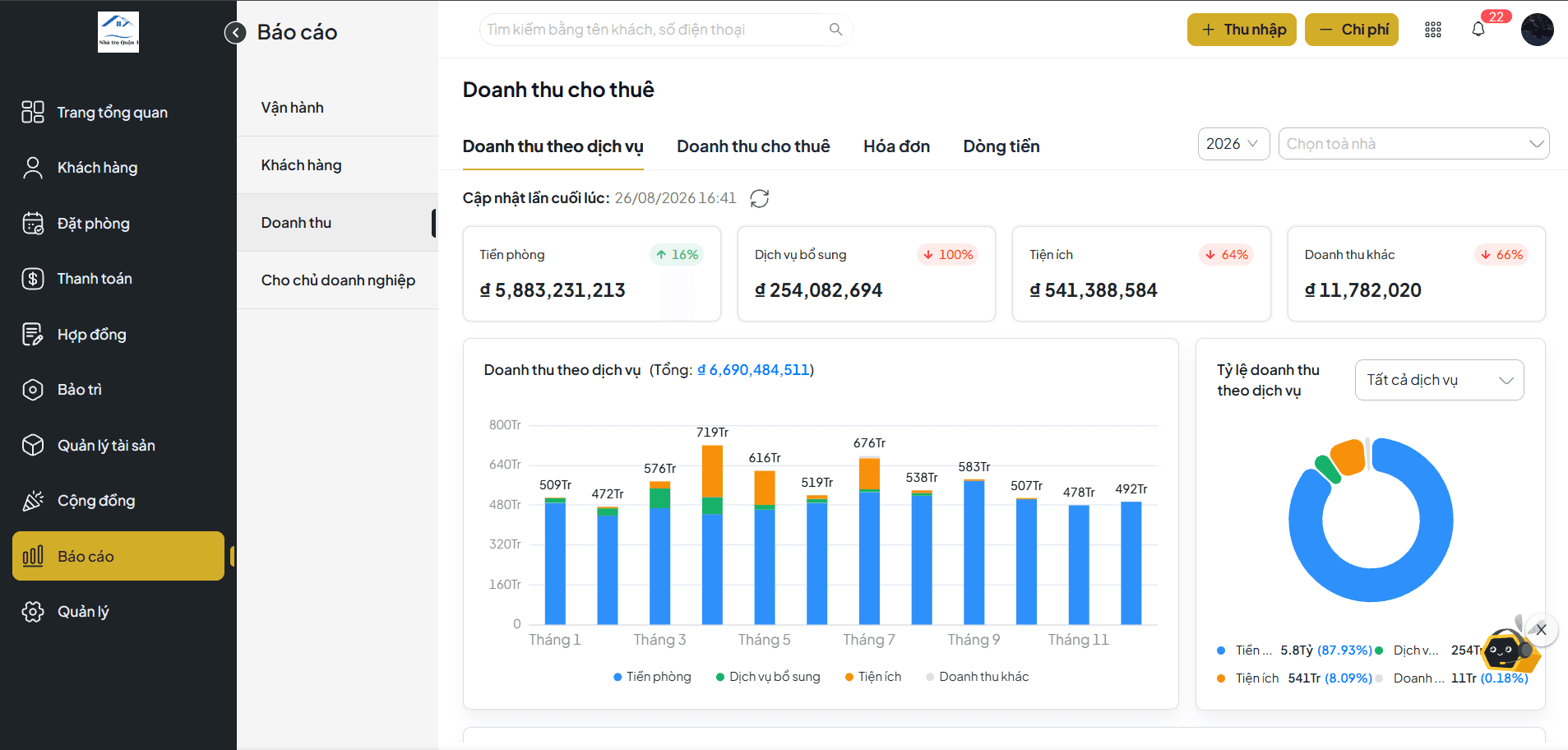The width and height of the screenshot is (1568, 750).
Task: Toggle Tiền 5.8Tỷ entry in donut legend
Action: 1294,650
